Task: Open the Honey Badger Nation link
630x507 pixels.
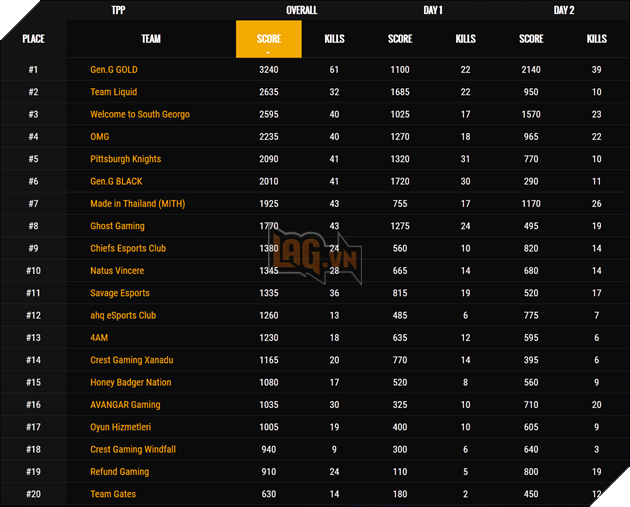Action: tap(131, 382)
